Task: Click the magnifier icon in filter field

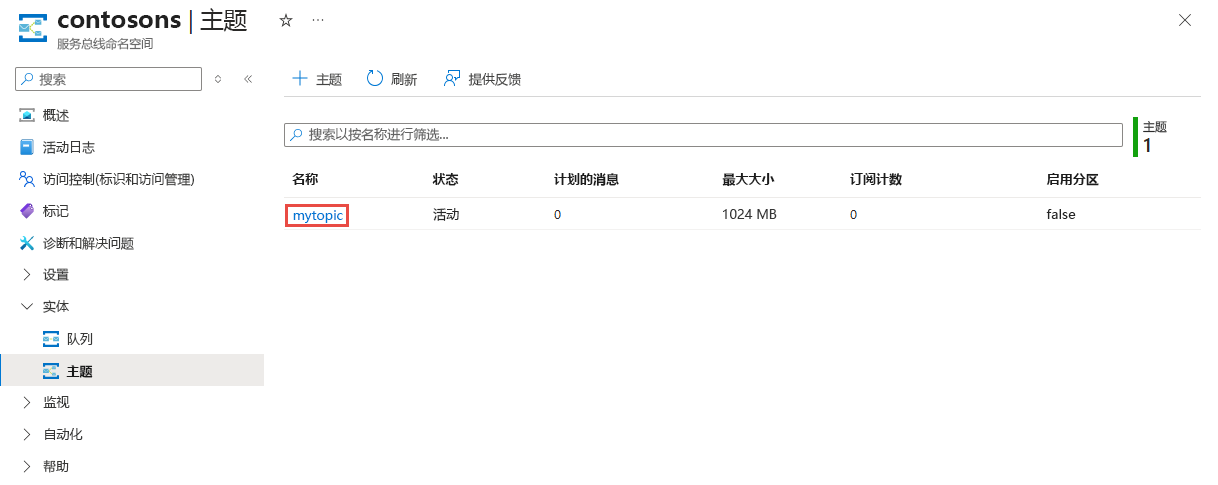Action: click(x=297, y=135)
